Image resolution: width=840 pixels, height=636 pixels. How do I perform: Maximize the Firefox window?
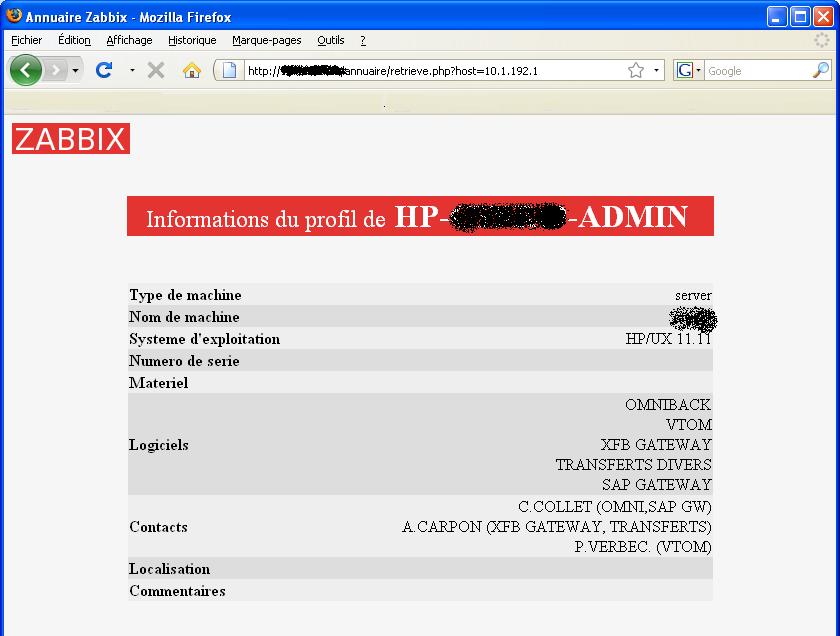pyautogui.click(x=800, y=17)
